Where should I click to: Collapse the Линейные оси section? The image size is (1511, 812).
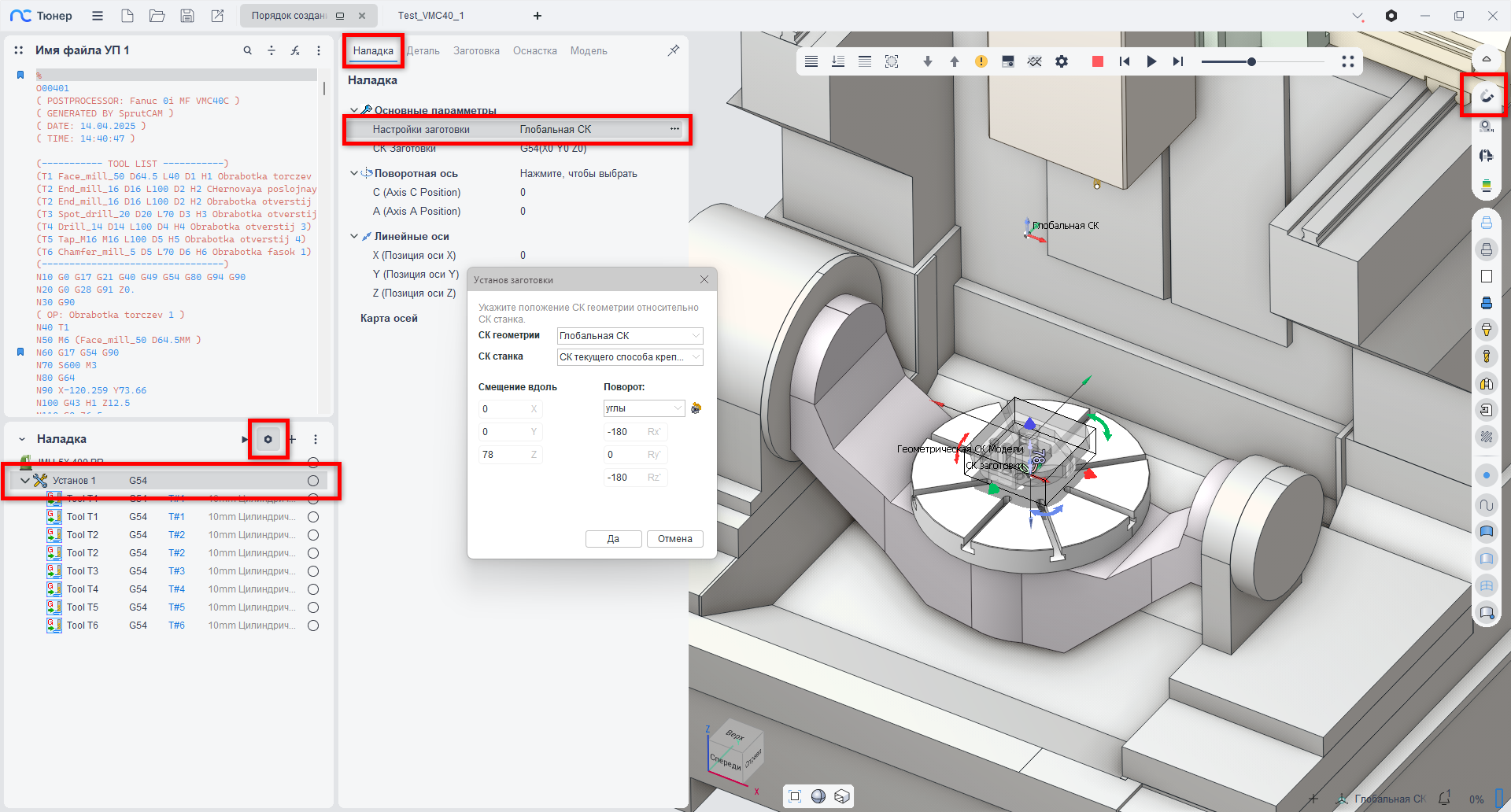coord(354,236)
